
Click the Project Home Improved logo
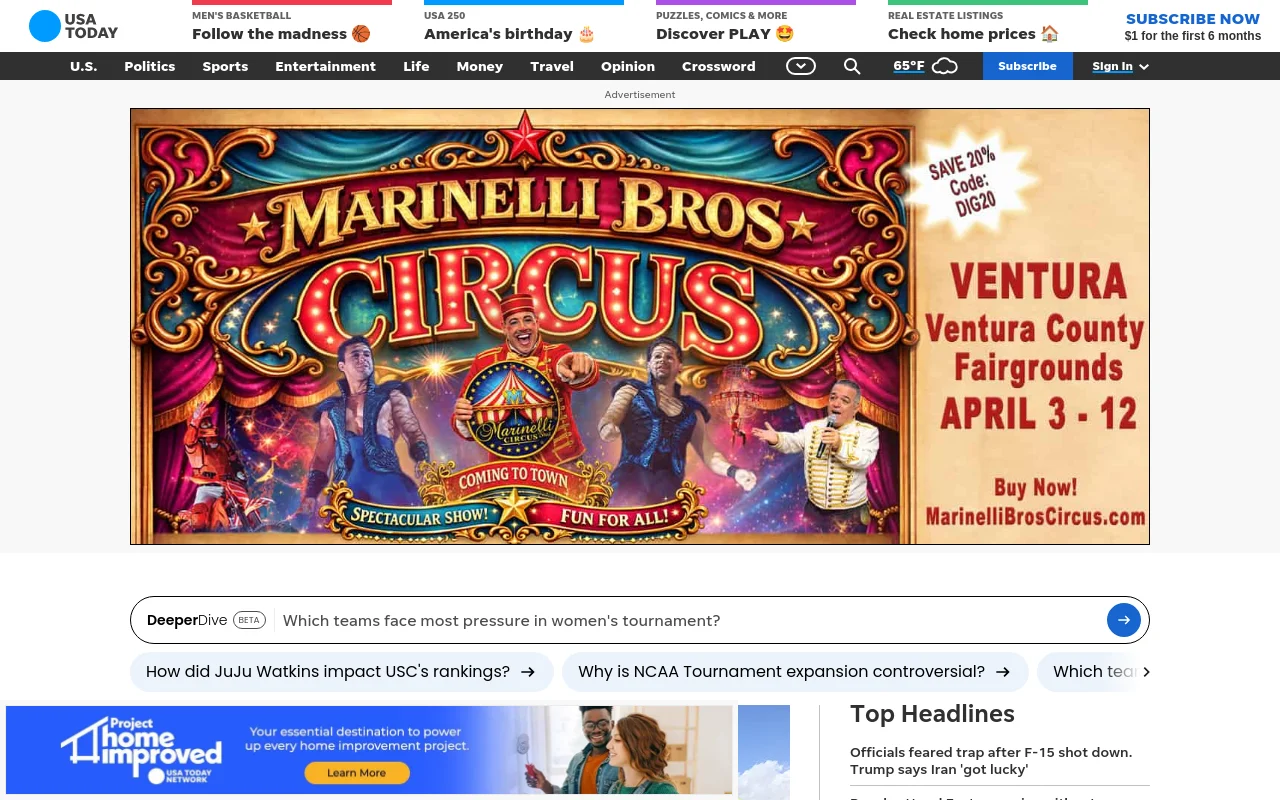(140, 750)
